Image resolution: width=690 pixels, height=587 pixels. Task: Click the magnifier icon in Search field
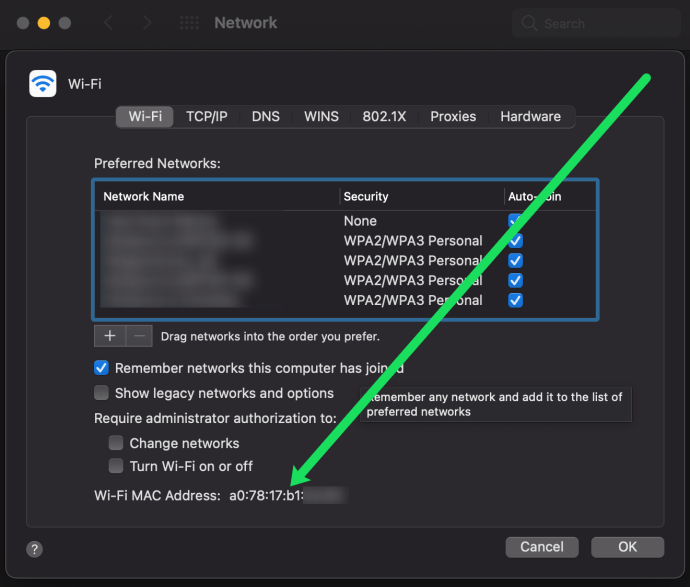[x=529, y=23]
